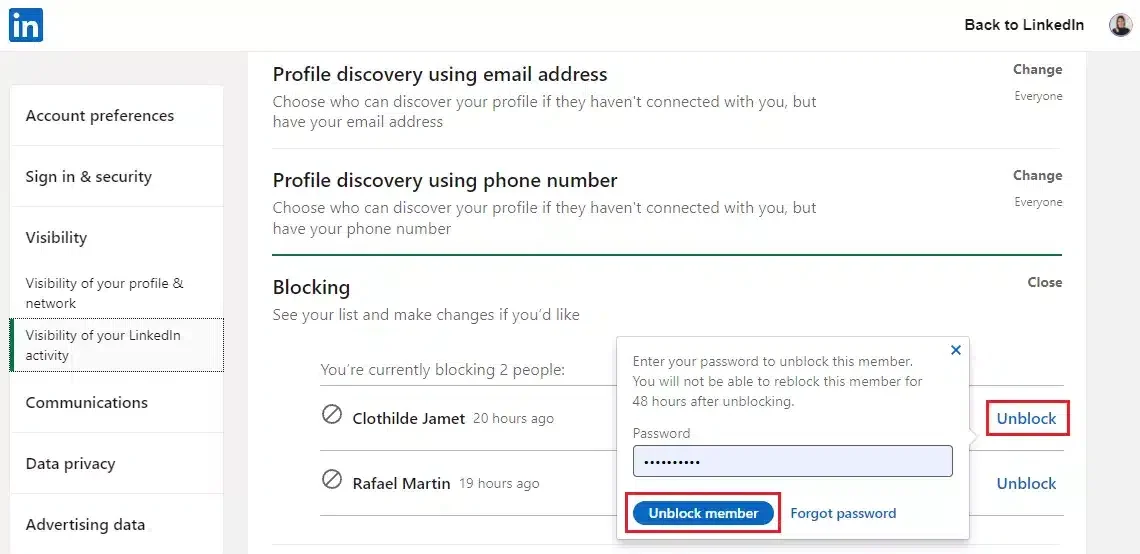Select the Visibility sidebar section
This screenshot has height=554, width=1140.
(56, 238)
